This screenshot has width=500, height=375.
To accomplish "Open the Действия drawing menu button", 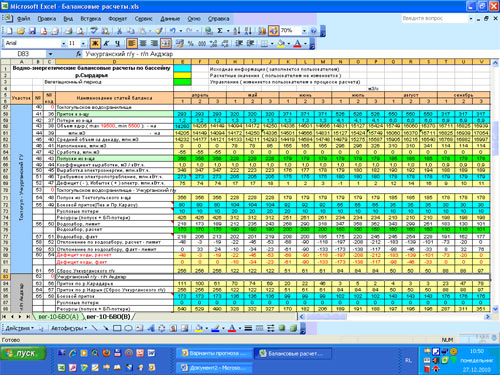I will [x=19, y=328].
